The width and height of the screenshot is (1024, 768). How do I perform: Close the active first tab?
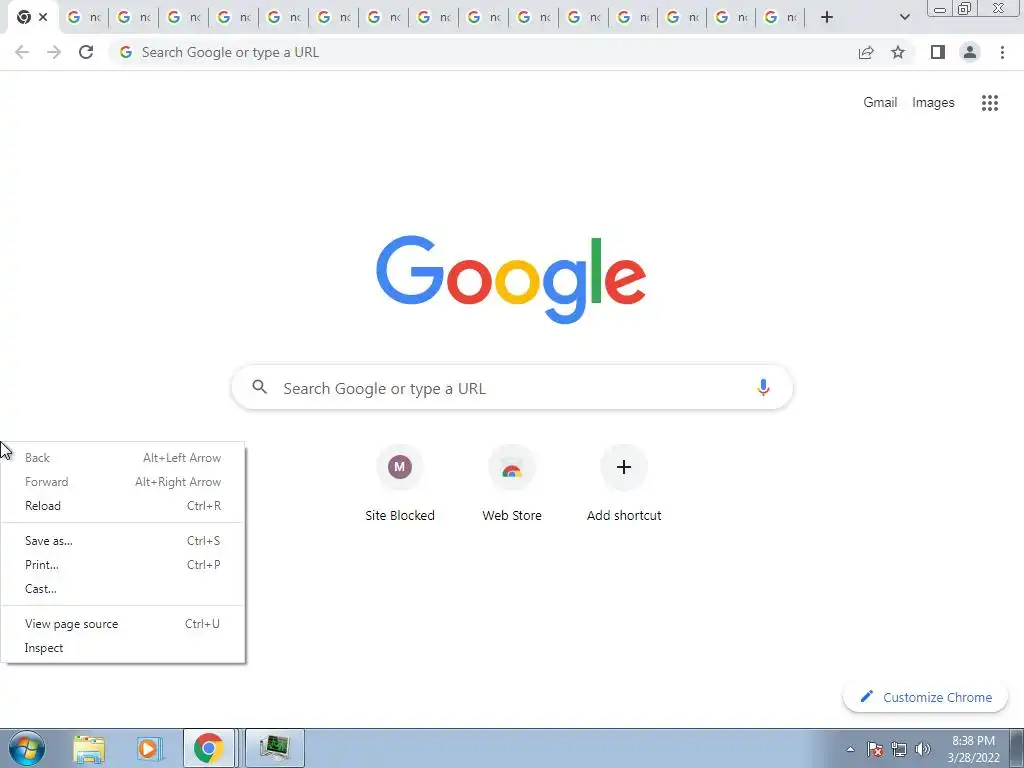(x=43, y=17)
